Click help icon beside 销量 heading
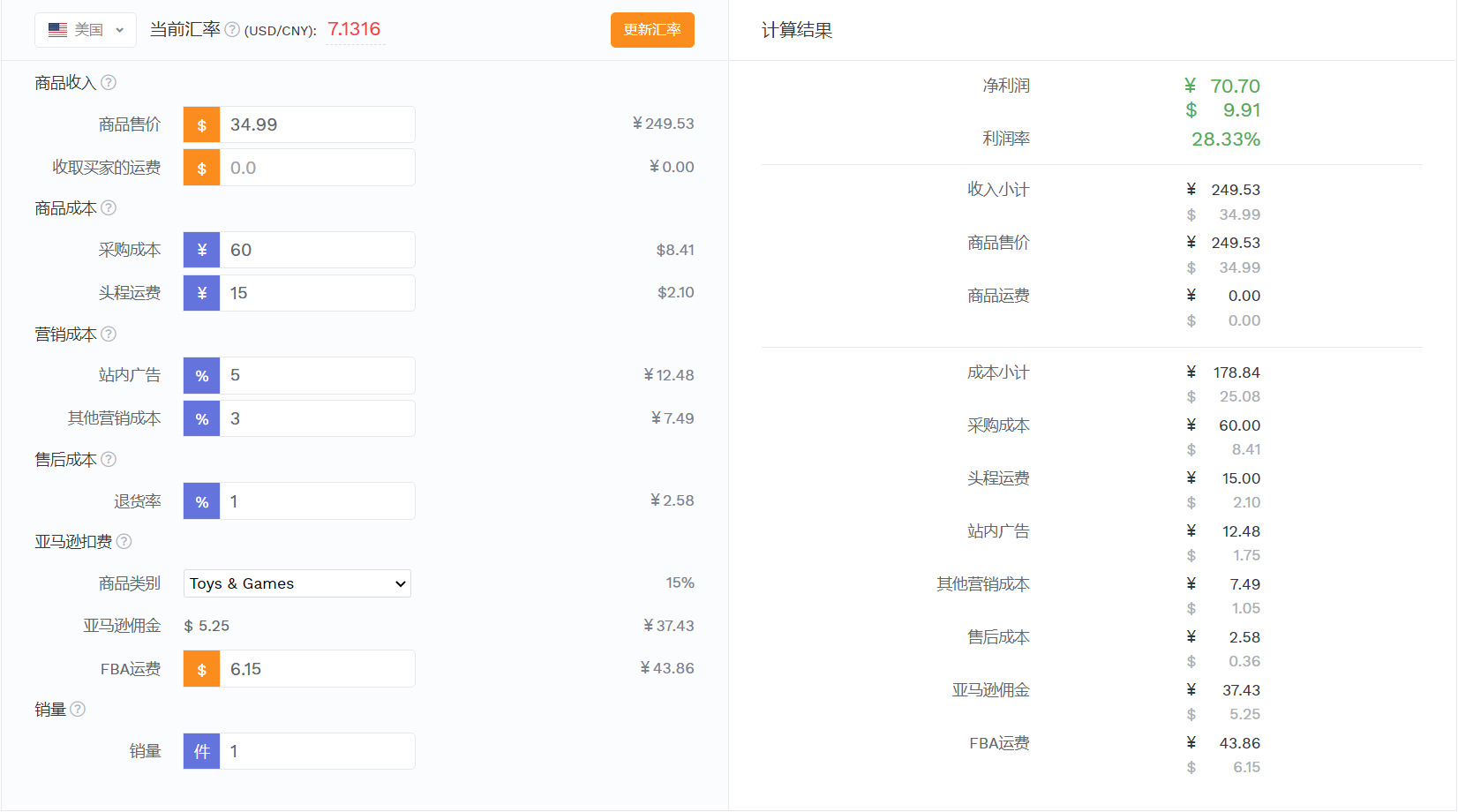 pos(78,710)
